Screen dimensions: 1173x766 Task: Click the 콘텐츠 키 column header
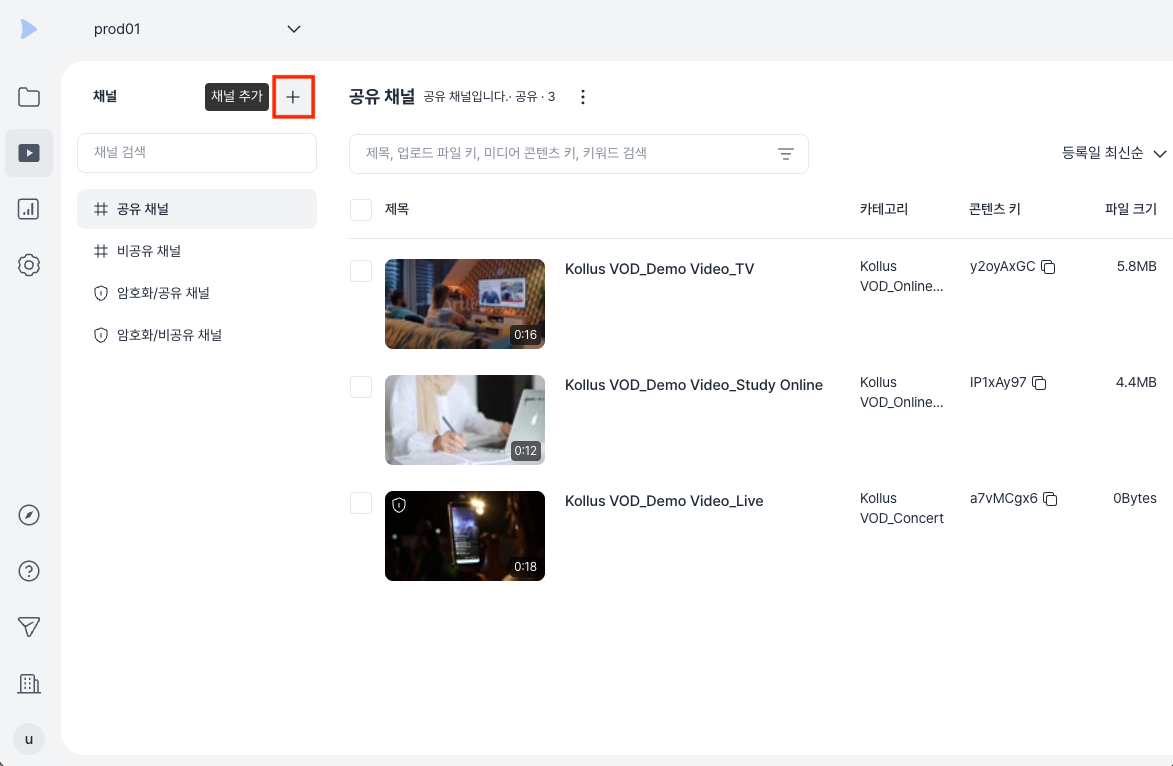point(994,209)
